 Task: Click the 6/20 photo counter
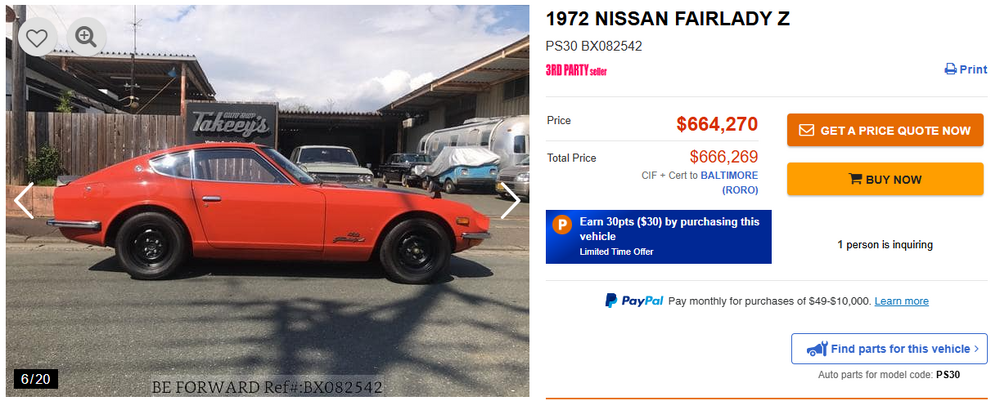pyautogui.click(x=36, y=379)
